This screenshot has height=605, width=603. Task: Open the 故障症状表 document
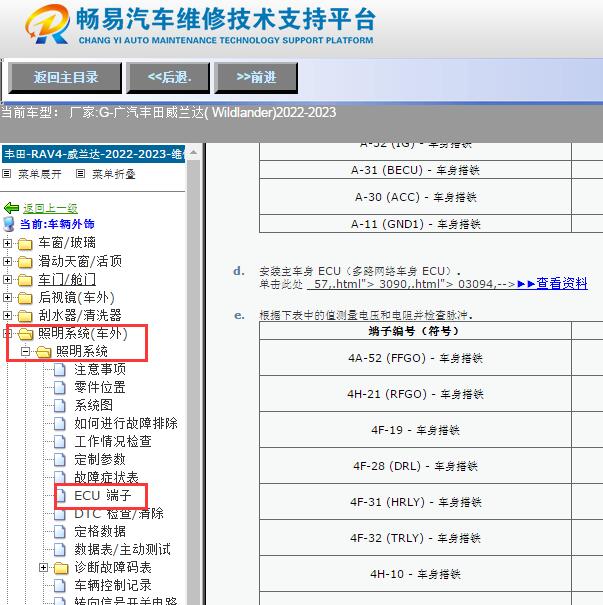[106, 477]
